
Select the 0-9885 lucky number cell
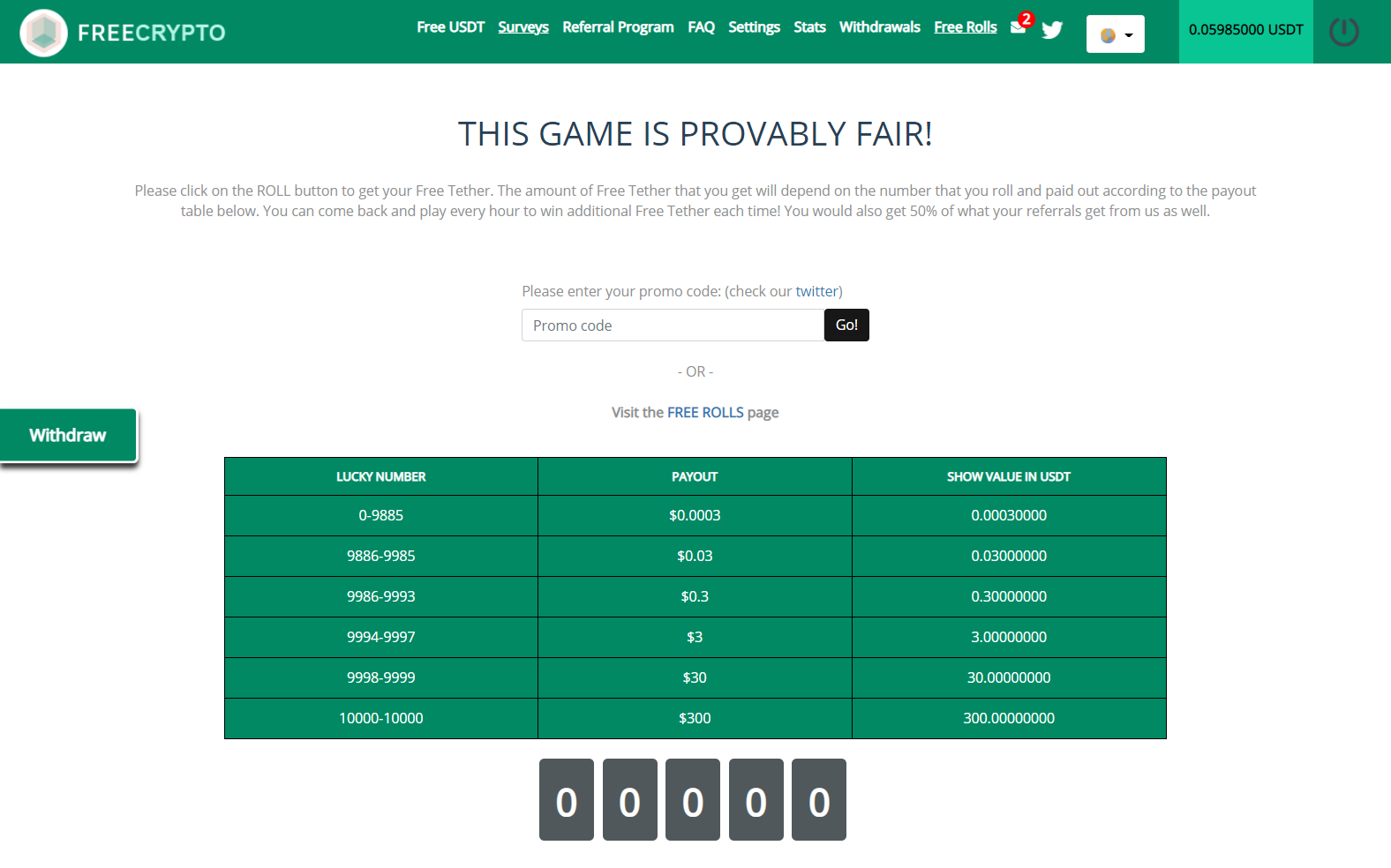pos(381,515)
